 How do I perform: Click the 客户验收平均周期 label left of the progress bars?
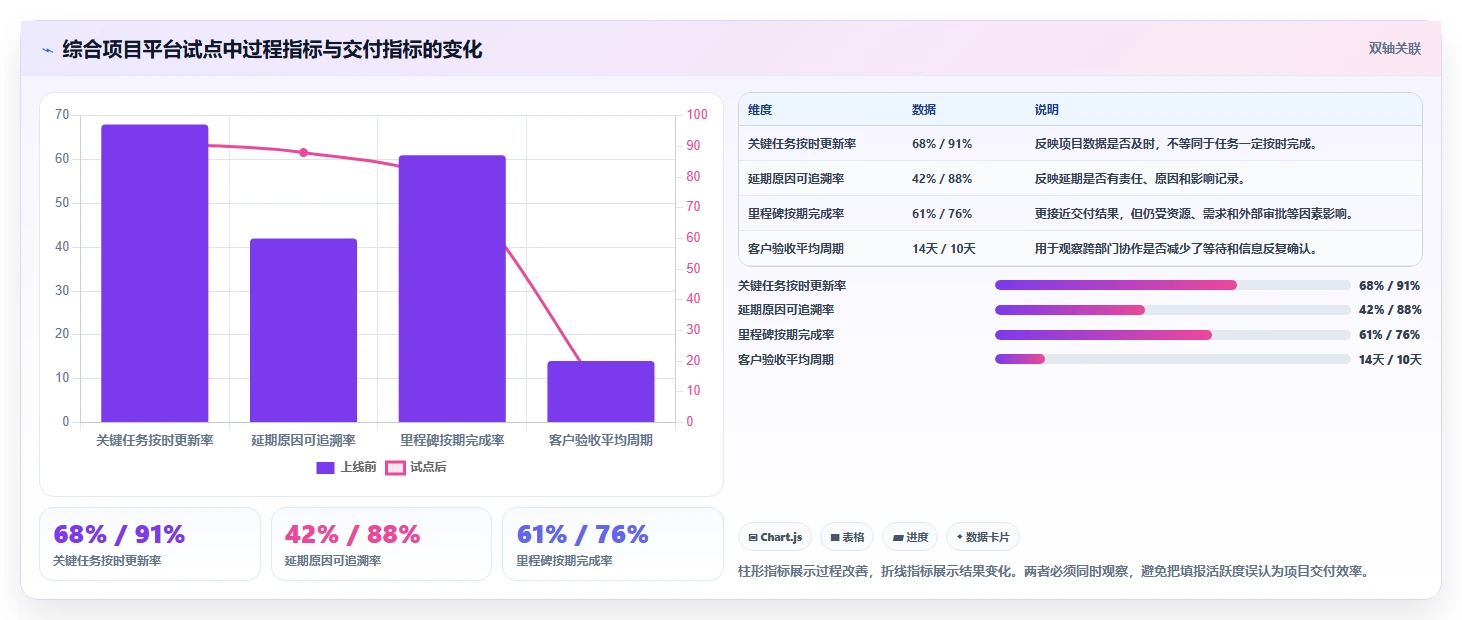(786, 359)
